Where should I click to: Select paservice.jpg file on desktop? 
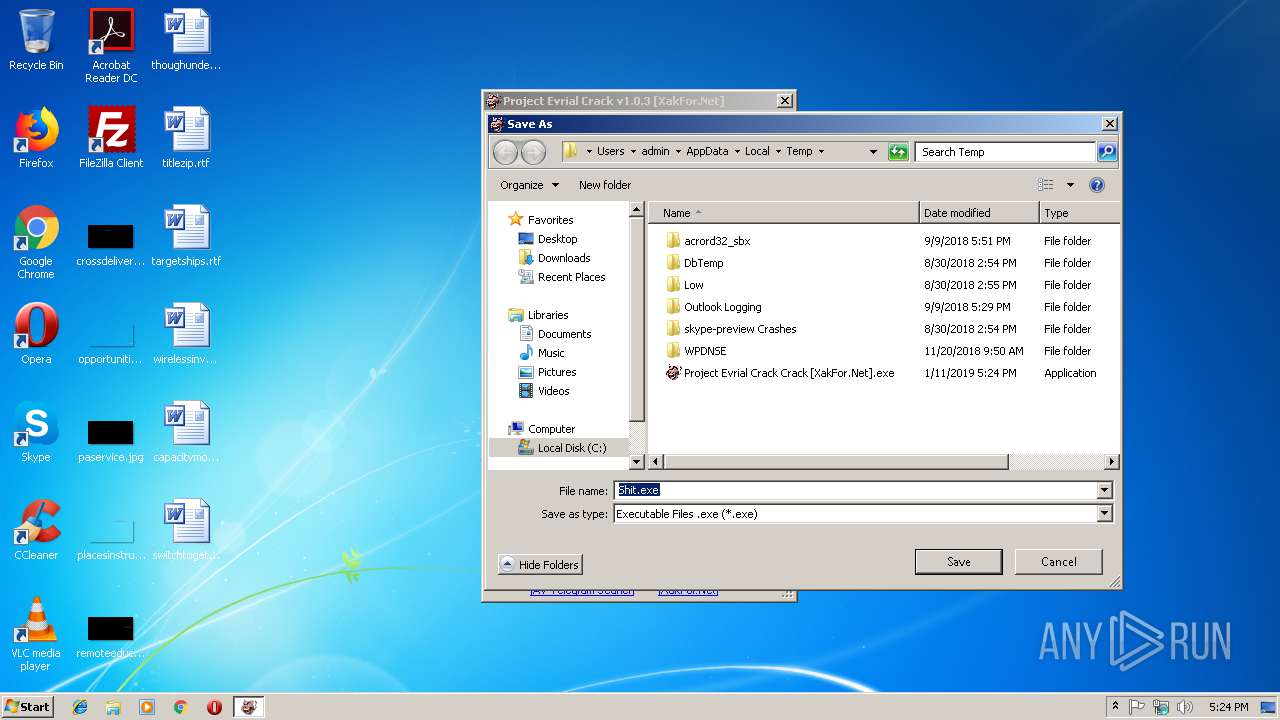(x=111, y=440)
